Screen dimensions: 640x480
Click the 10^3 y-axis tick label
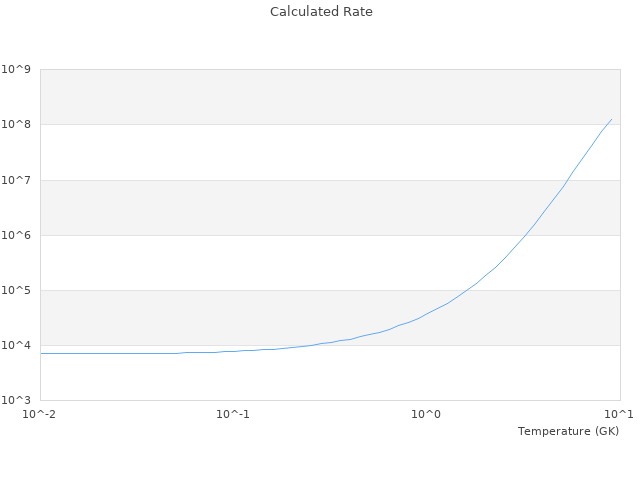tap(16, 401)
